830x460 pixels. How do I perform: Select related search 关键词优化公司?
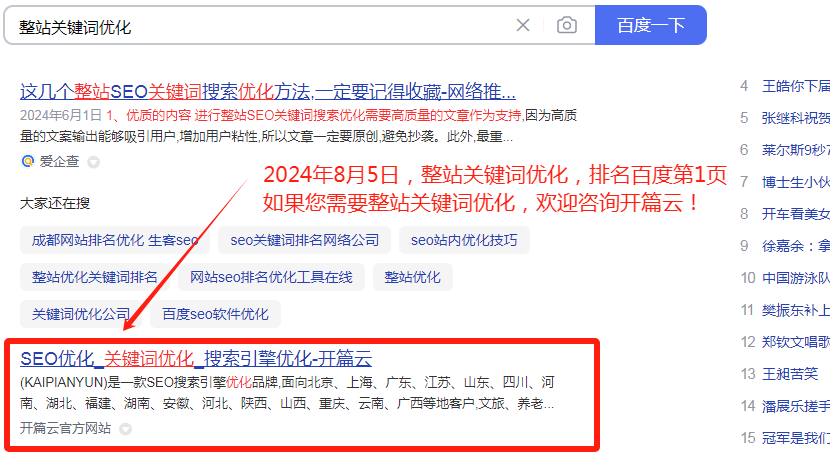[80, 314]
